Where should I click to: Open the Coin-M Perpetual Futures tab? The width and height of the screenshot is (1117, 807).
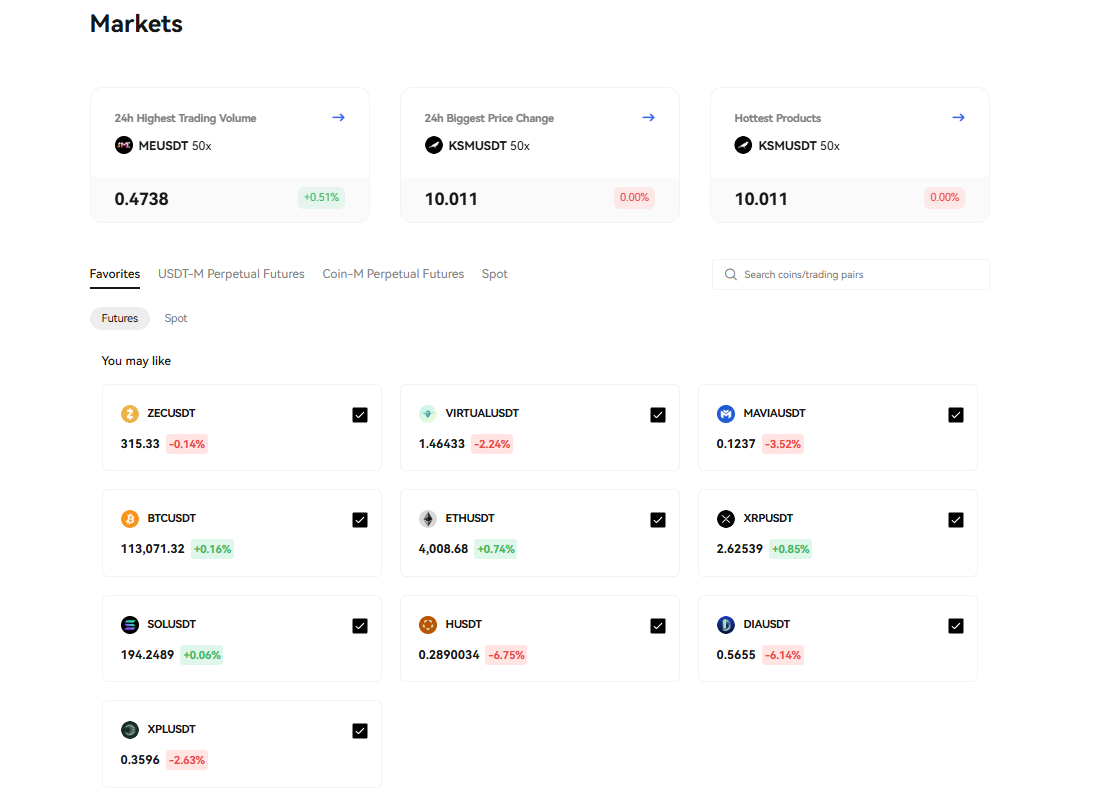point(393,273)
